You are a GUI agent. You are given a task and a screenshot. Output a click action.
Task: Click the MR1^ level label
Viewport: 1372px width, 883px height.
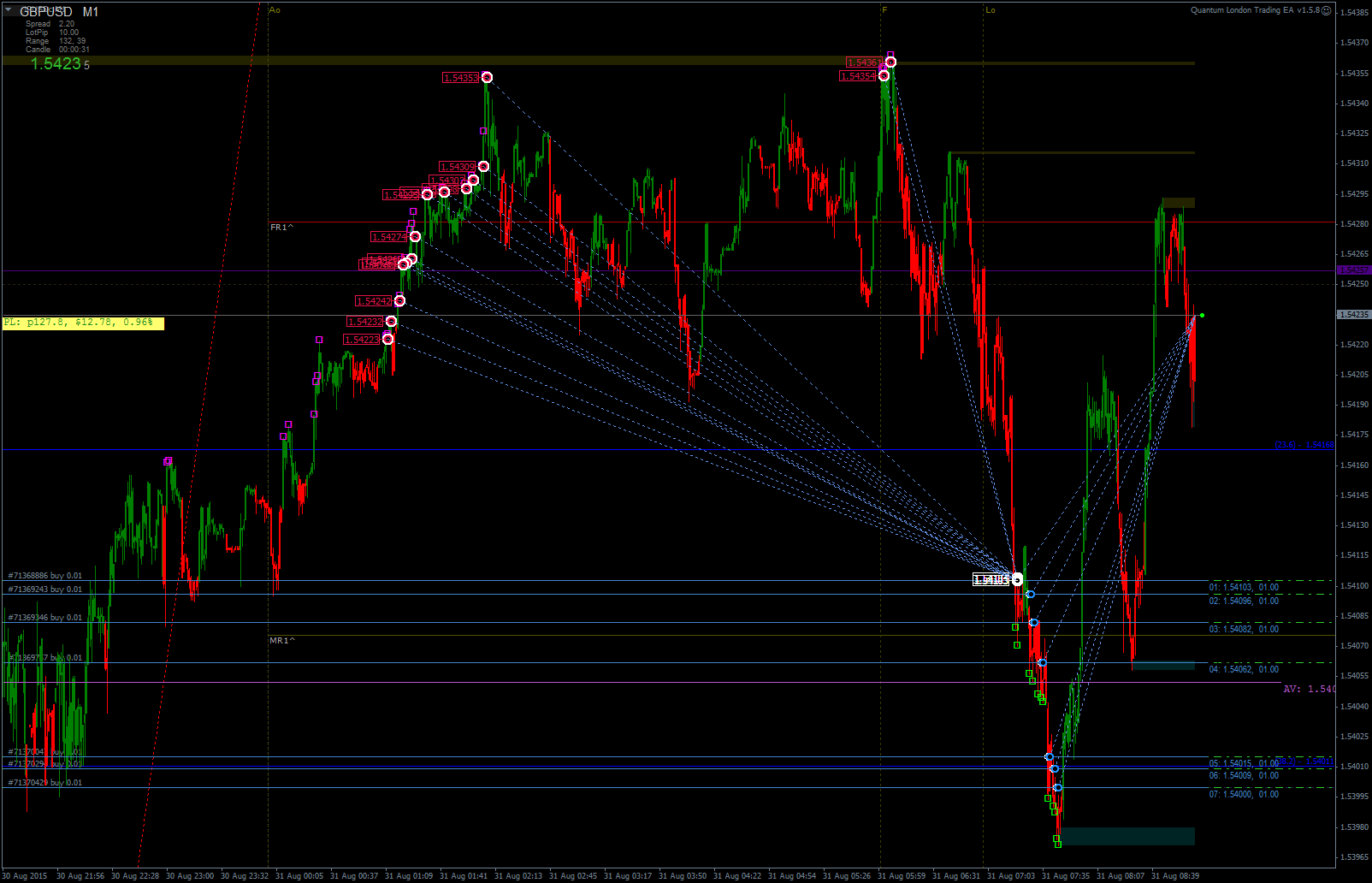[x=282, y=640]
